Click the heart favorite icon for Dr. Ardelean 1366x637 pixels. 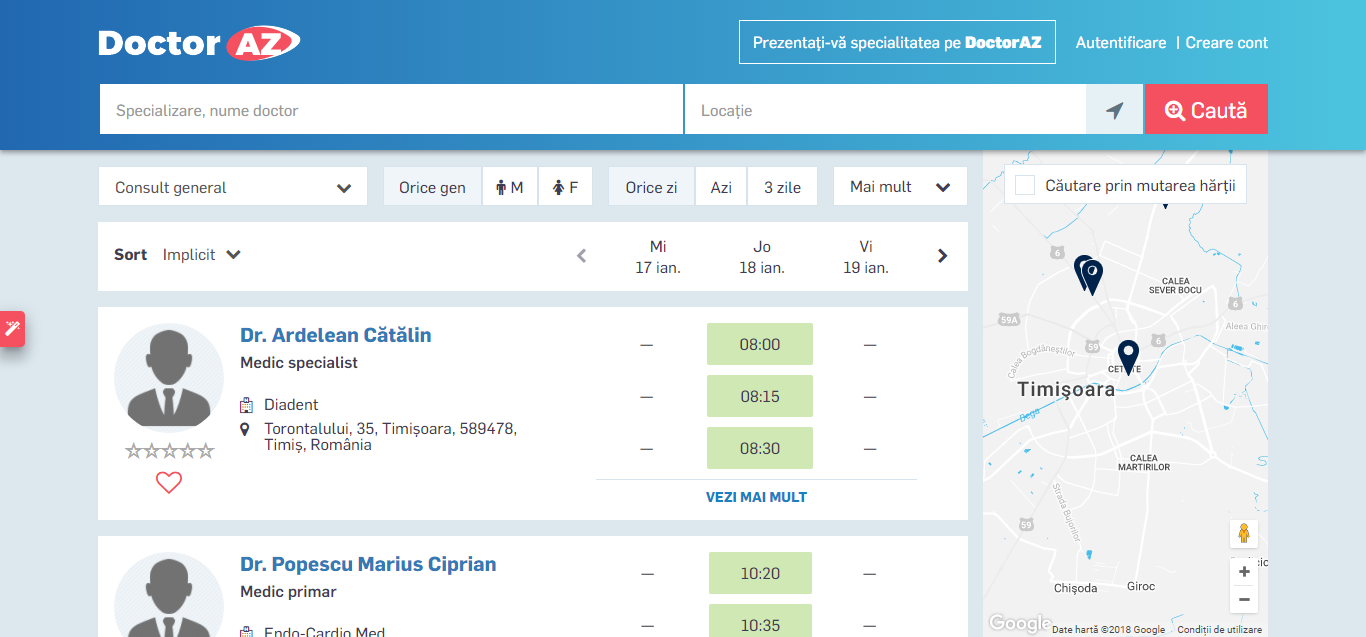coord(169,483)
